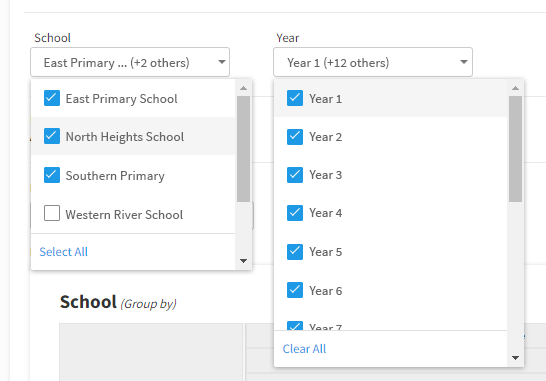Click School list scroll up arrow
Image resolution: width=546 pixels, height=381 pixels.
click(x=243, y=88)
